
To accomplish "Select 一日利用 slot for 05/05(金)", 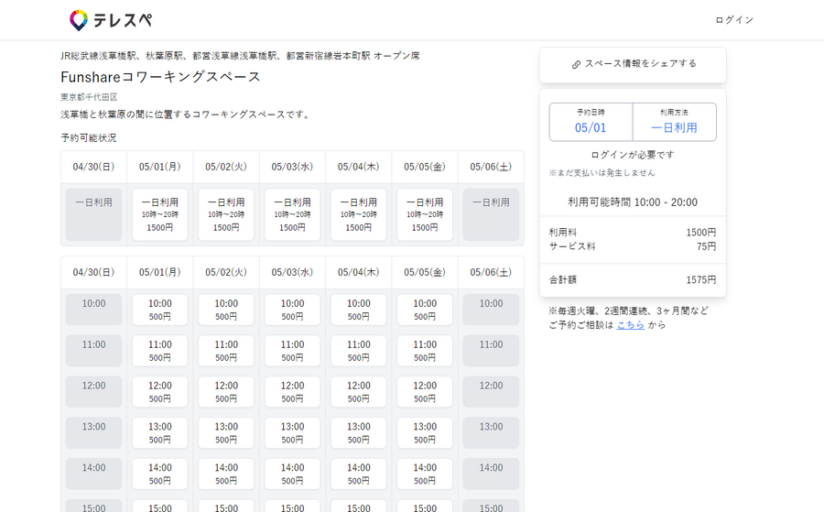I will 425,214.
